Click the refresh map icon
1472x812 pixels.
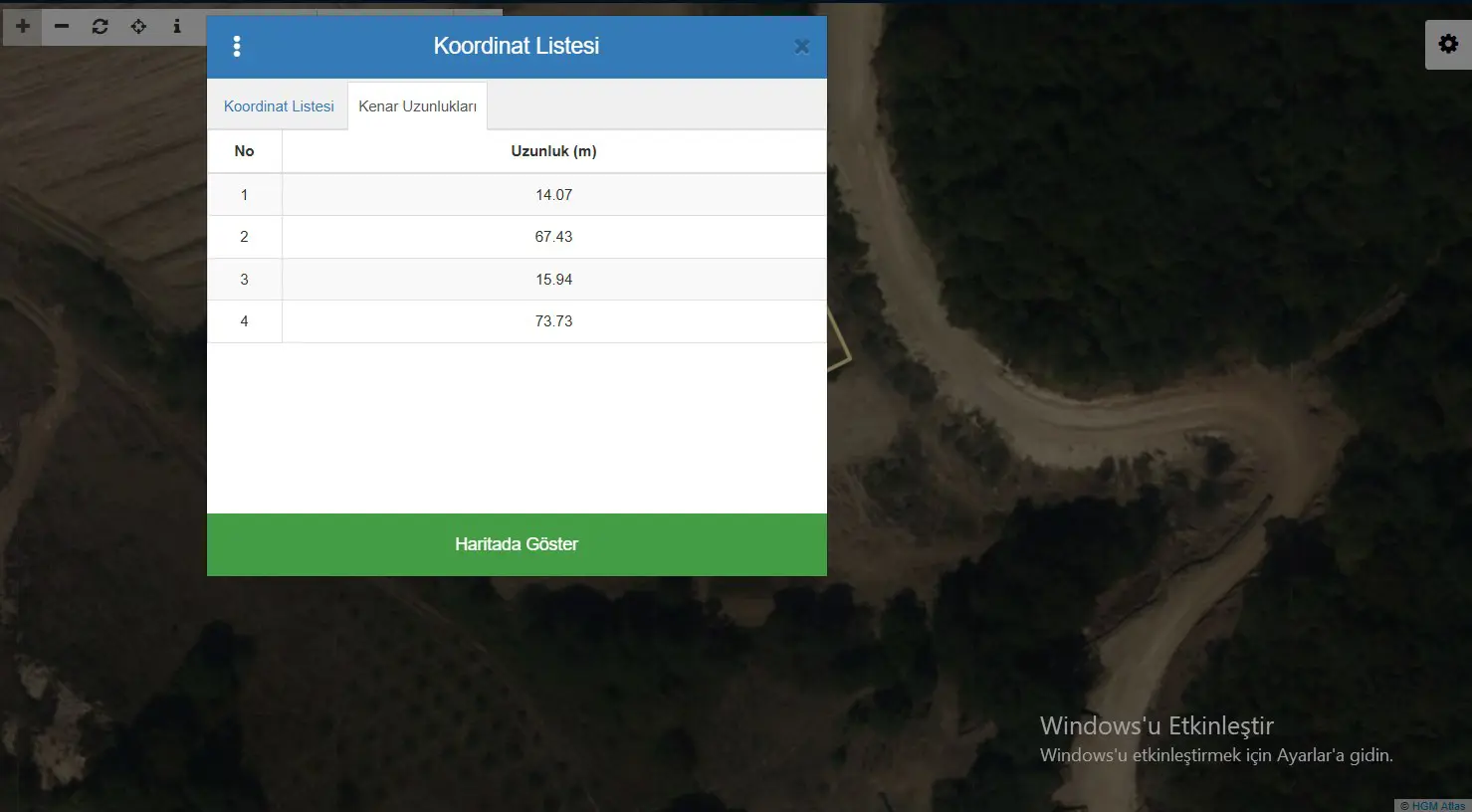[x=100, y=27]
